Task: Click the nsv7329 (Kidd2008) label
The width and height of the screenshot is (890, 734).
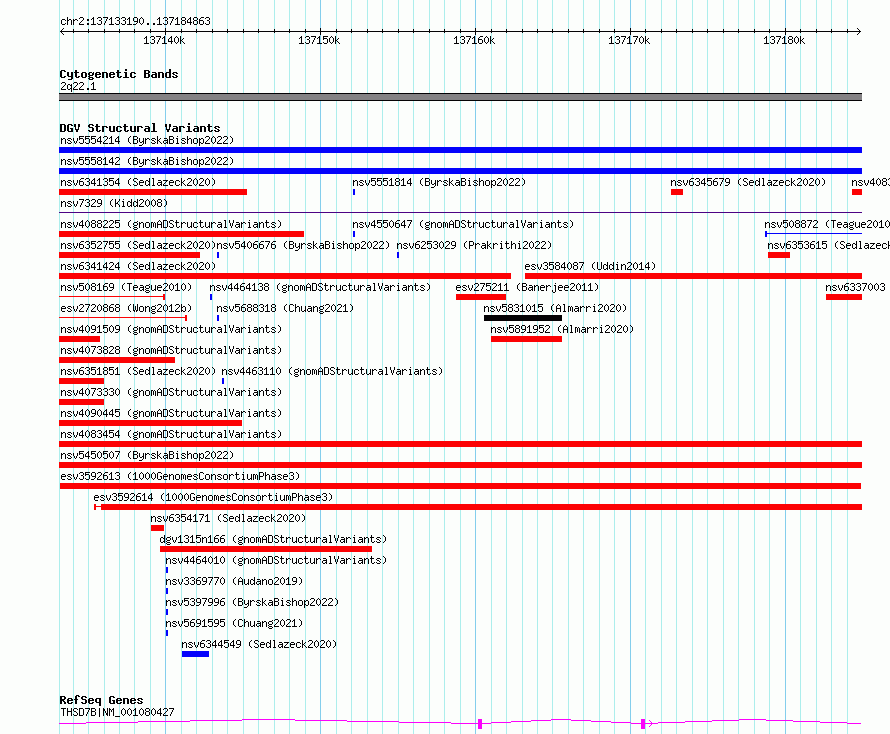Action: tap(114, 203)
